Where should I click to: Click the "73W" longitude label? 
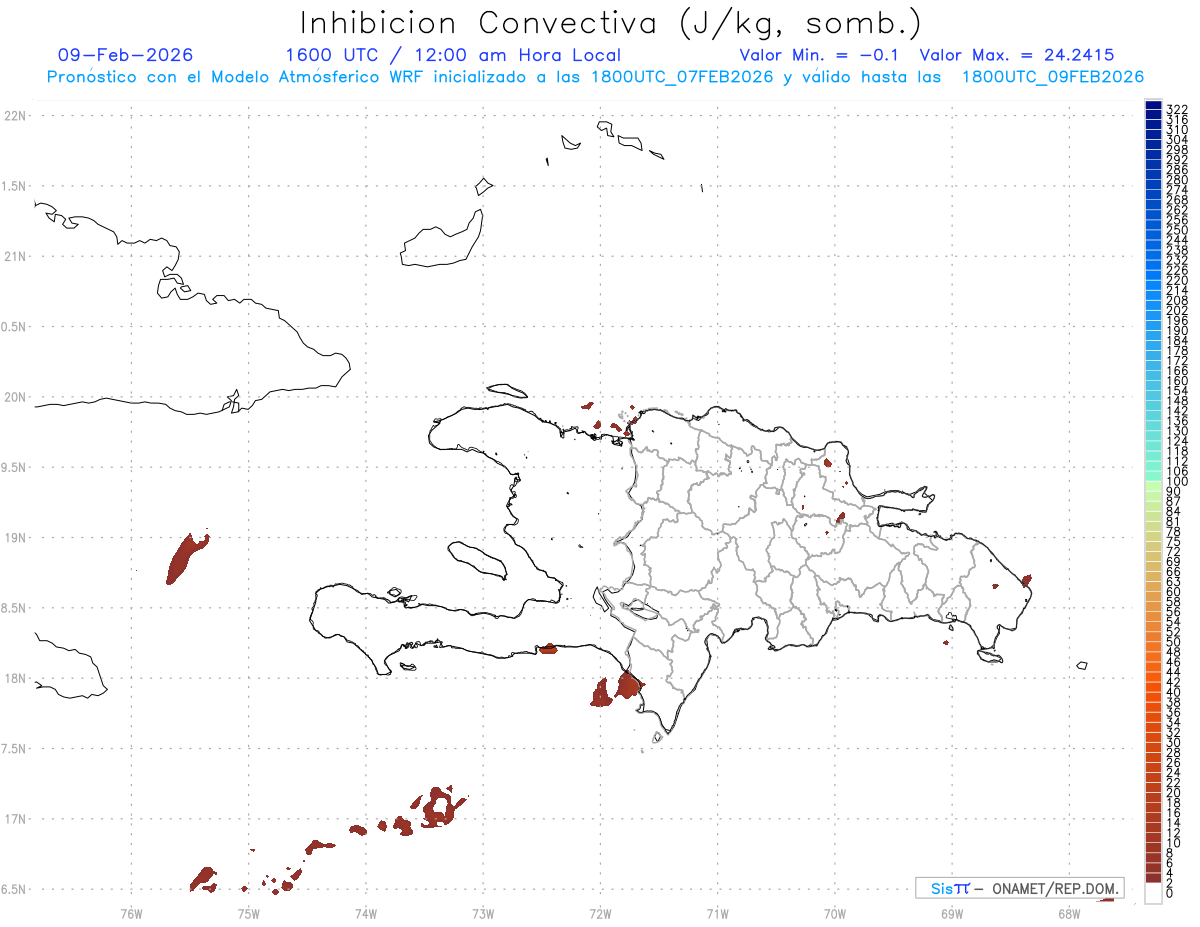point(483,913)
